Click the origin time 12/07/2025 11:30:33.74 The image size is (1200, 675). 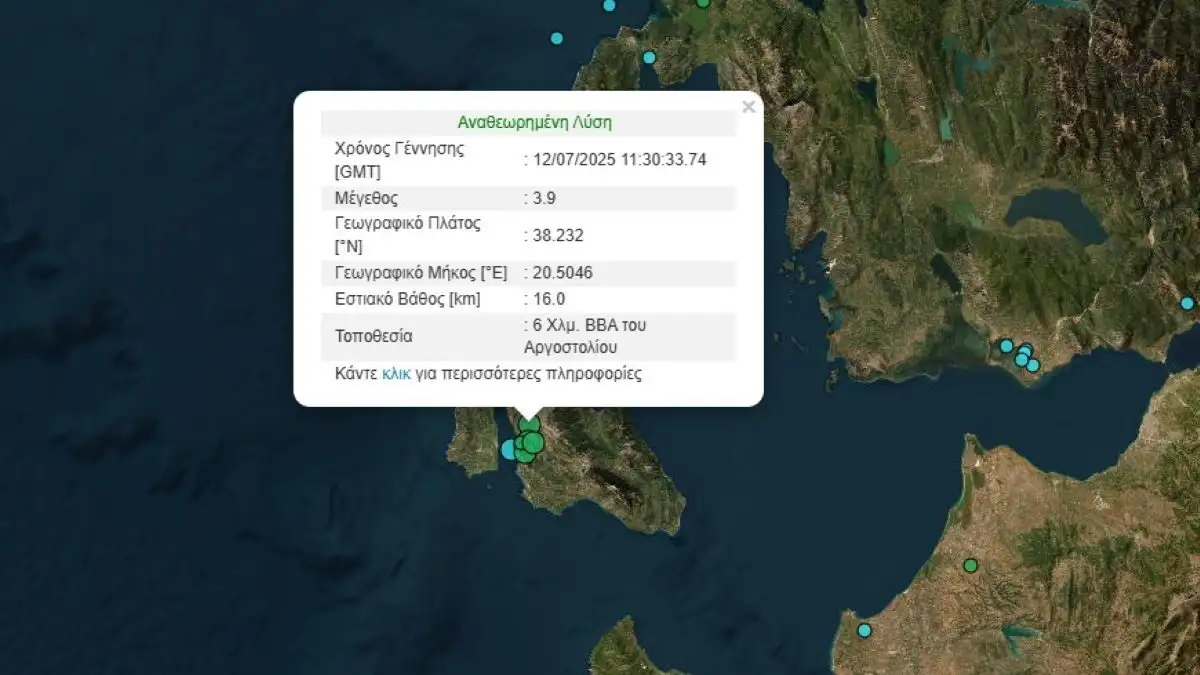coord(617,159)
